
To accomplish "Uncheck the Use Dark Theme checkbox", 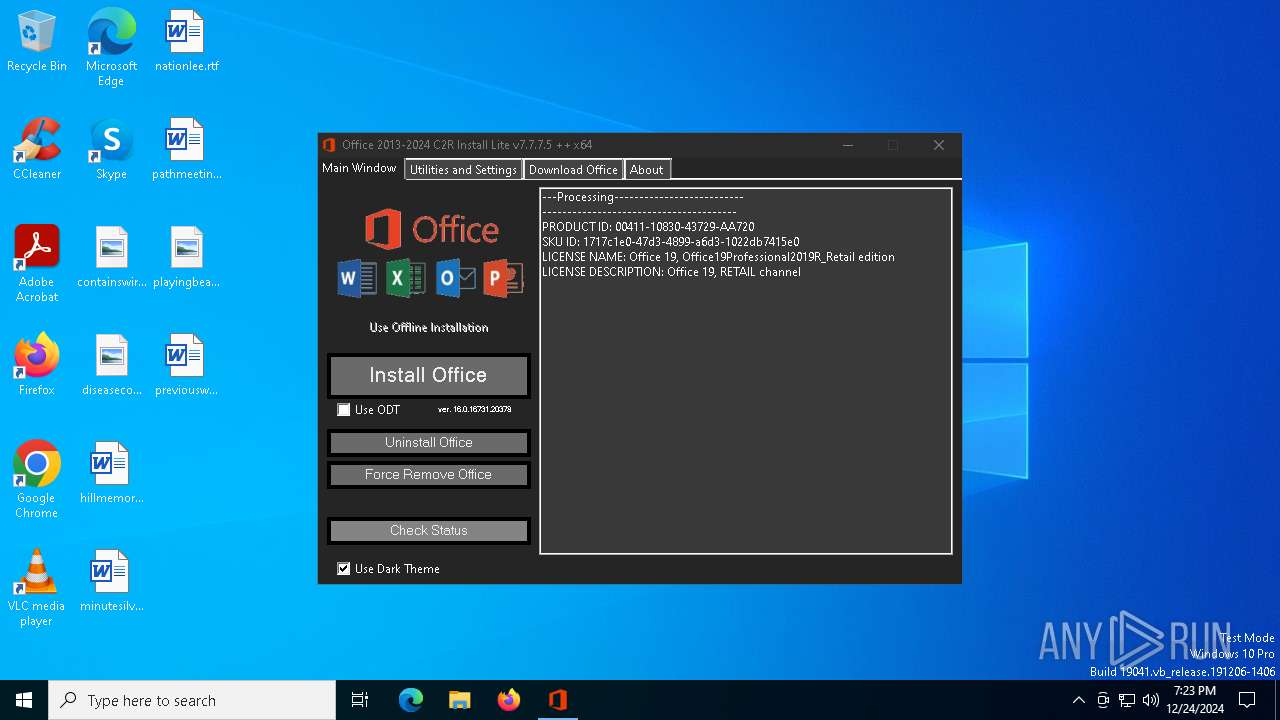I will coord(344,569).
